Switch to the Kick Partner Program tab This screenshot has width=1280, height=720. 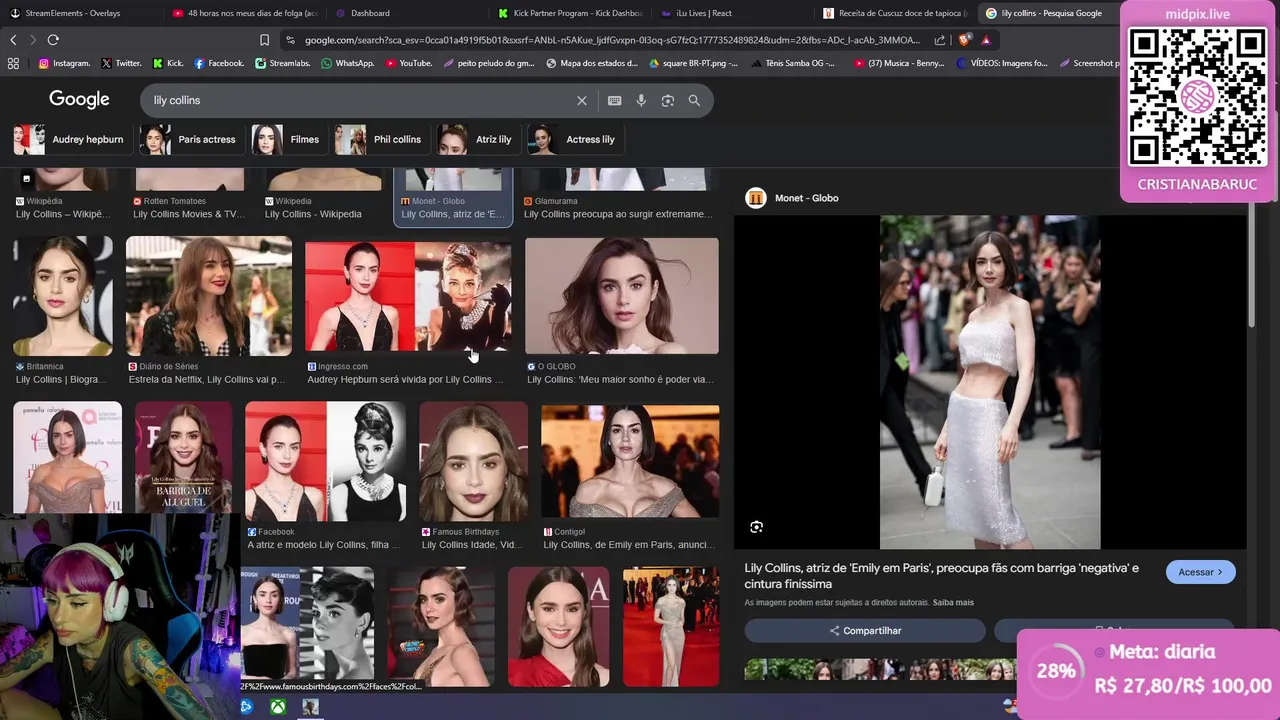coord(570,13)
